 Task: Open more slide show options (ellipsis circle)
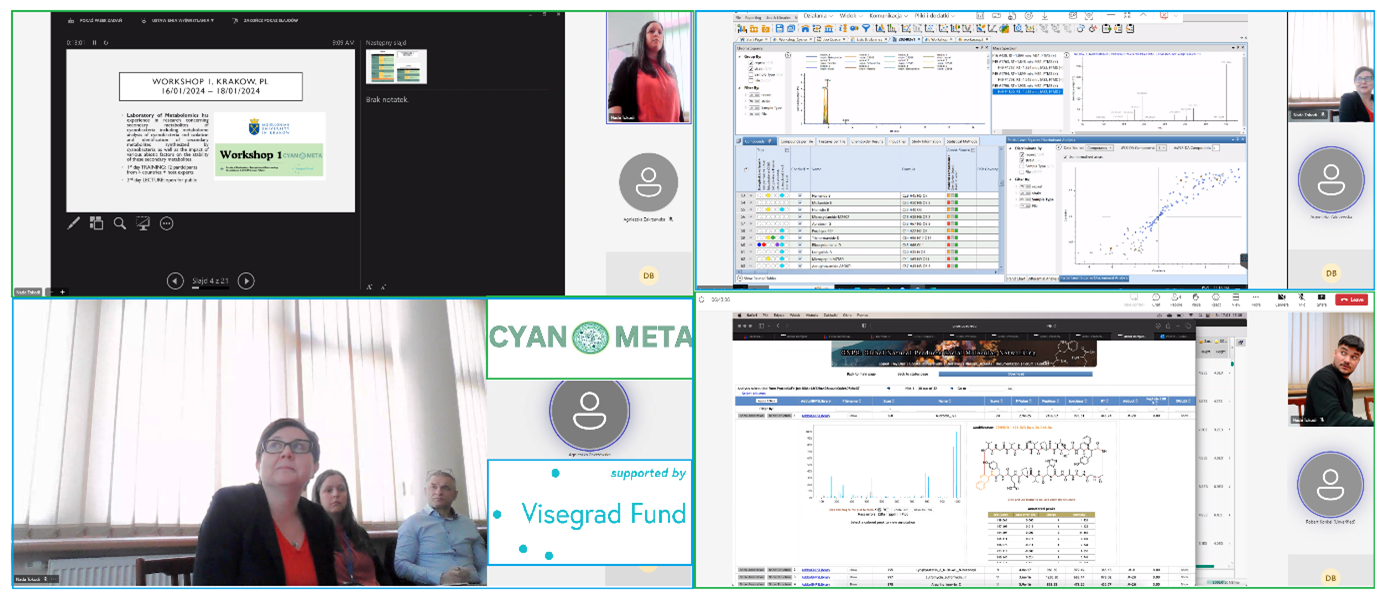[167, 223]
